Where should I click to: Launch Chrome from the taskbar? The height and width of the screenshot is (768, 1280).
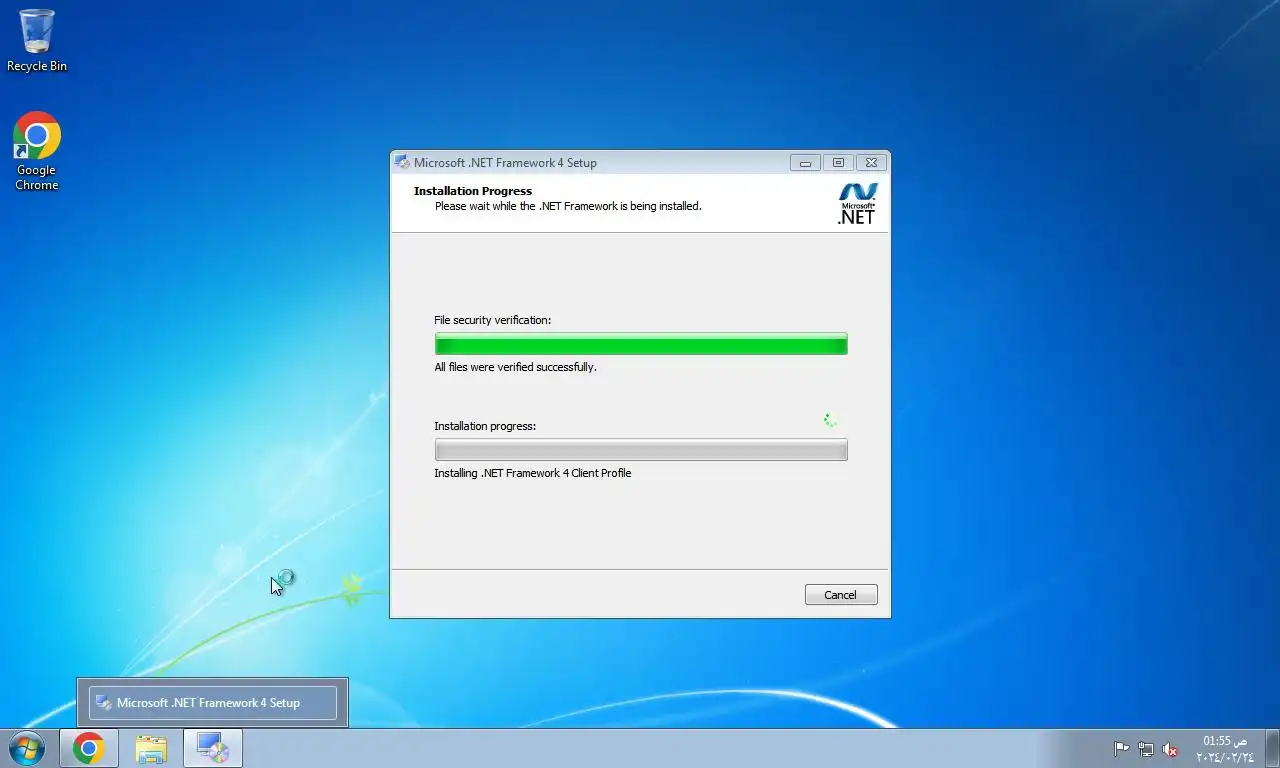click(89, 748)
